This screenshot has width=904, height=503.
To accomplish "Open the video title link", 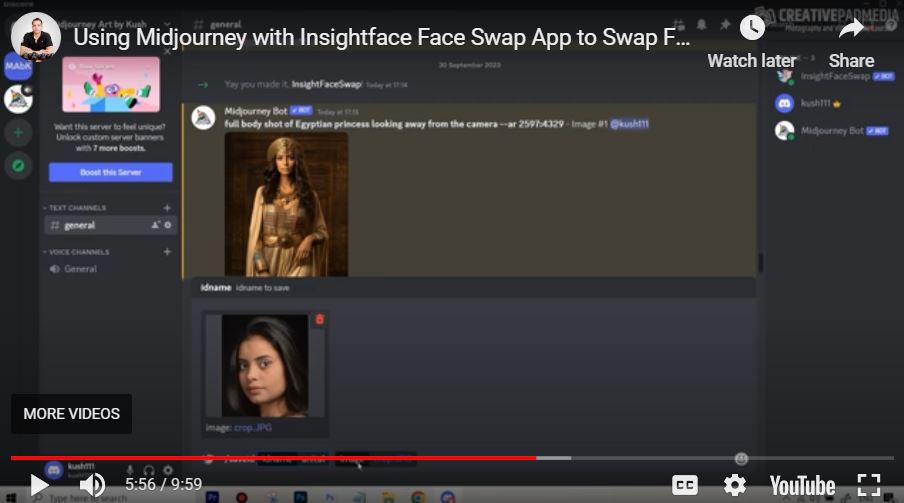I will click(382, 37).
